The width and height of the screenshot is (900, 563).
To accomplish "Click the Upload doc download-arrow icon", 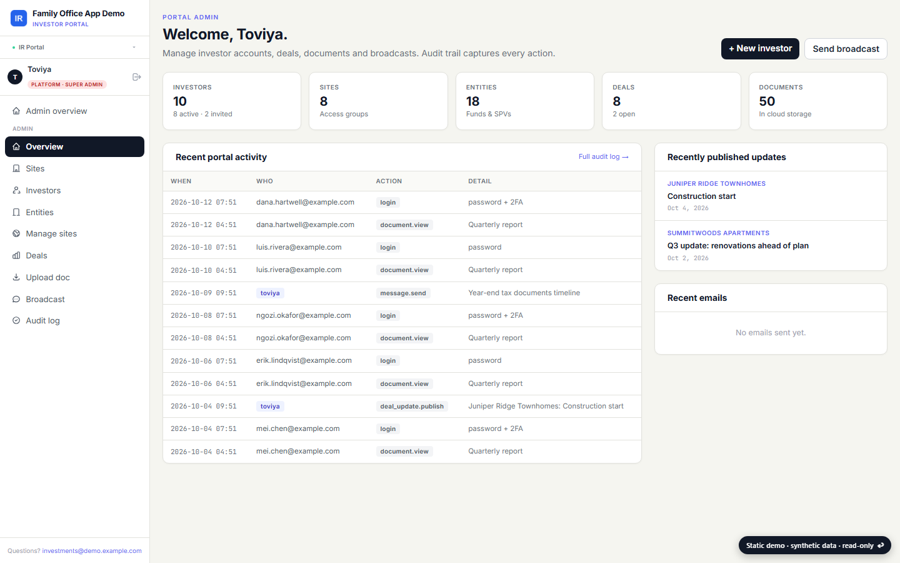I will (16, 277).
